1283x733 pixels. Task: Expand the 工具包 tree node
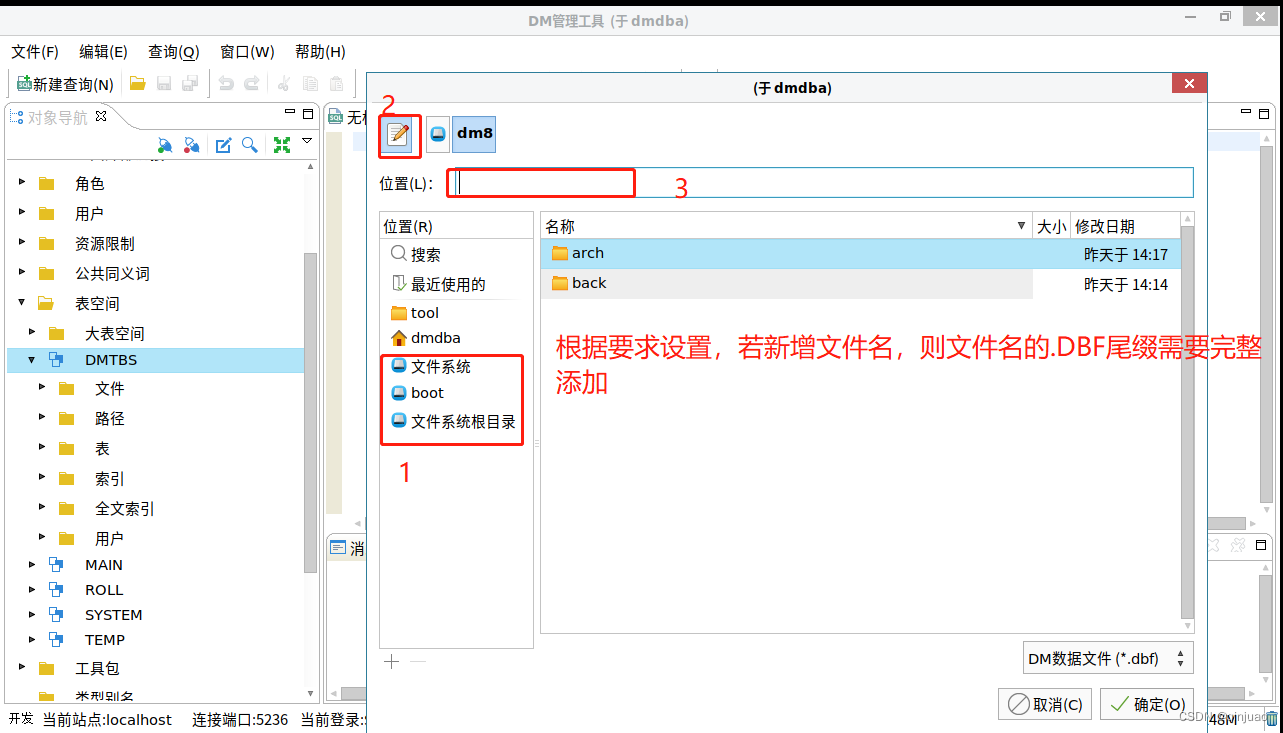pos(22,668)
